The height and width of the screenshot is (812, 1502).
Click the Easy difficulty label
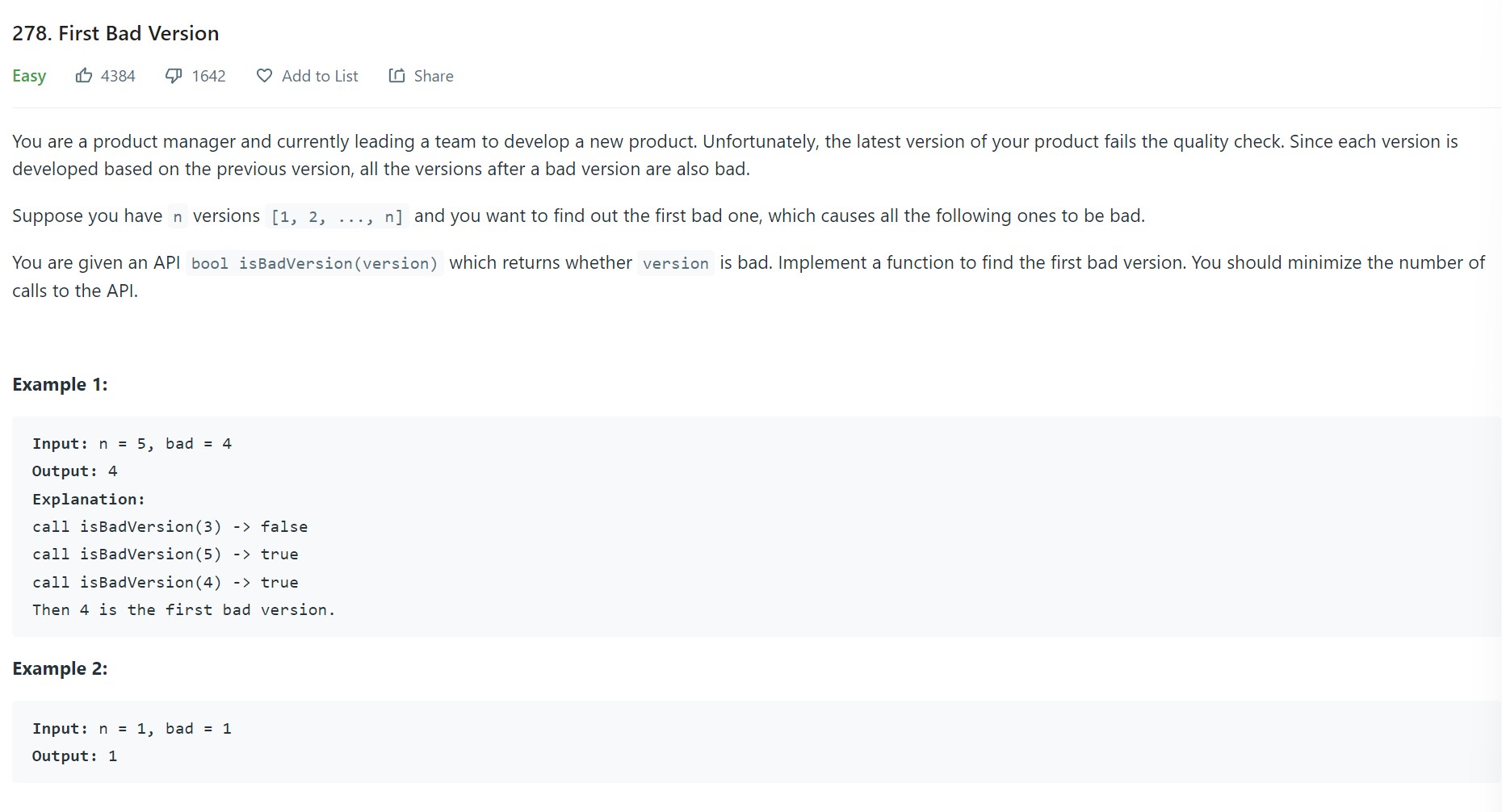pyautogui.click(x=29, y=76)
